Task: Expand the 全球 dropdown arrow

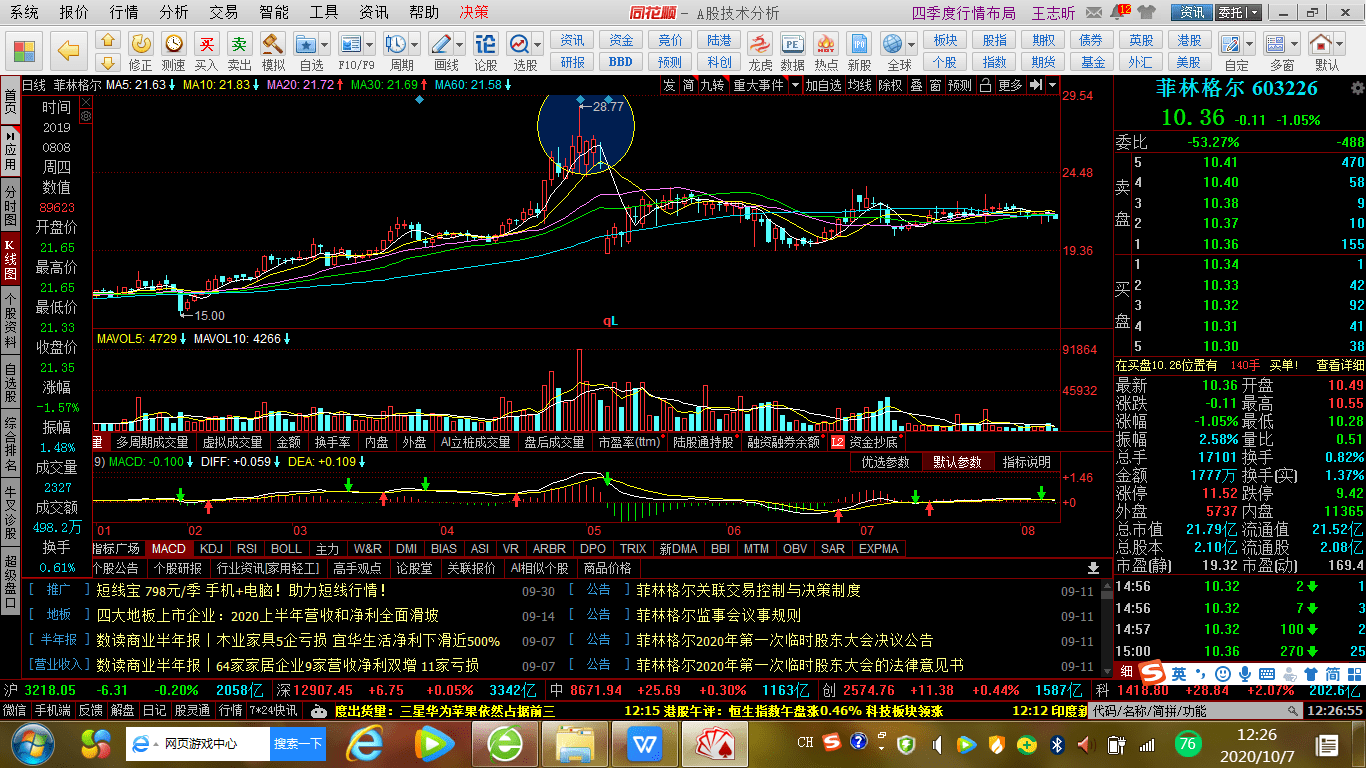Action: (911, 44)
